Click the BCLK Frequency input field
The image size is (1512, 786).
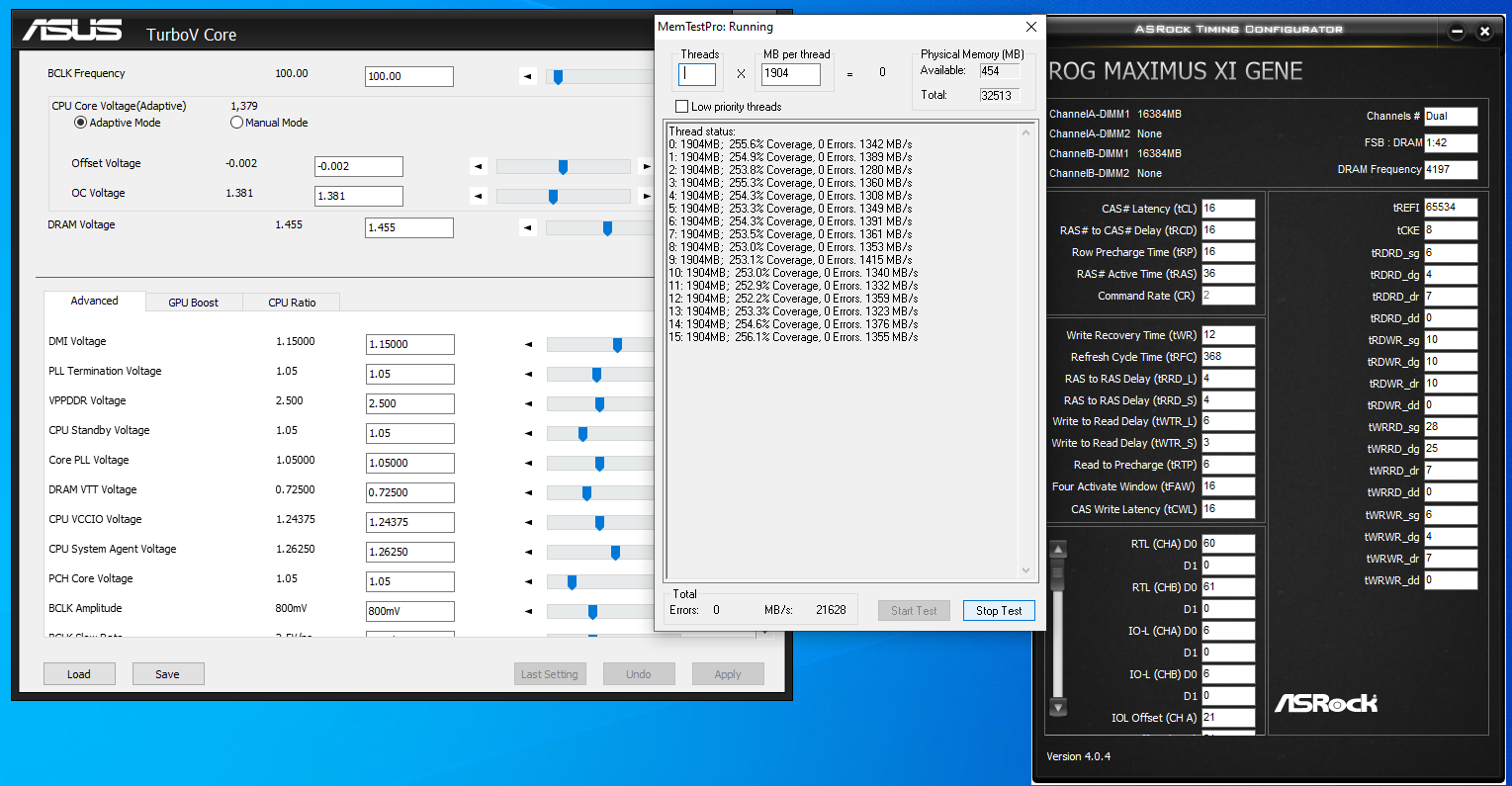click(409, 76)
